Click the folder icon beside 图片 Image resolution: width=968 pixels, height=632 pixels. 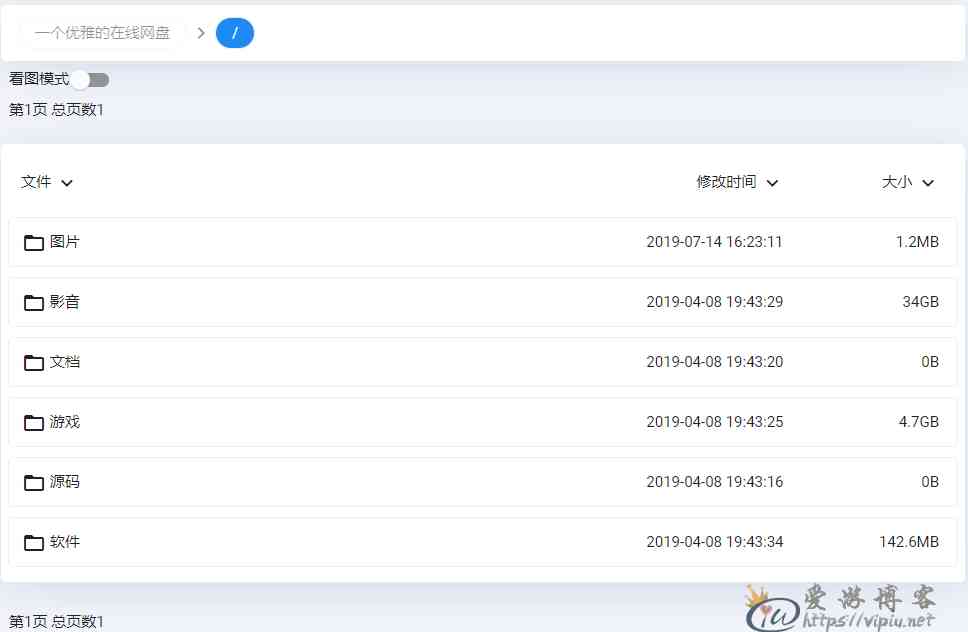34,242
